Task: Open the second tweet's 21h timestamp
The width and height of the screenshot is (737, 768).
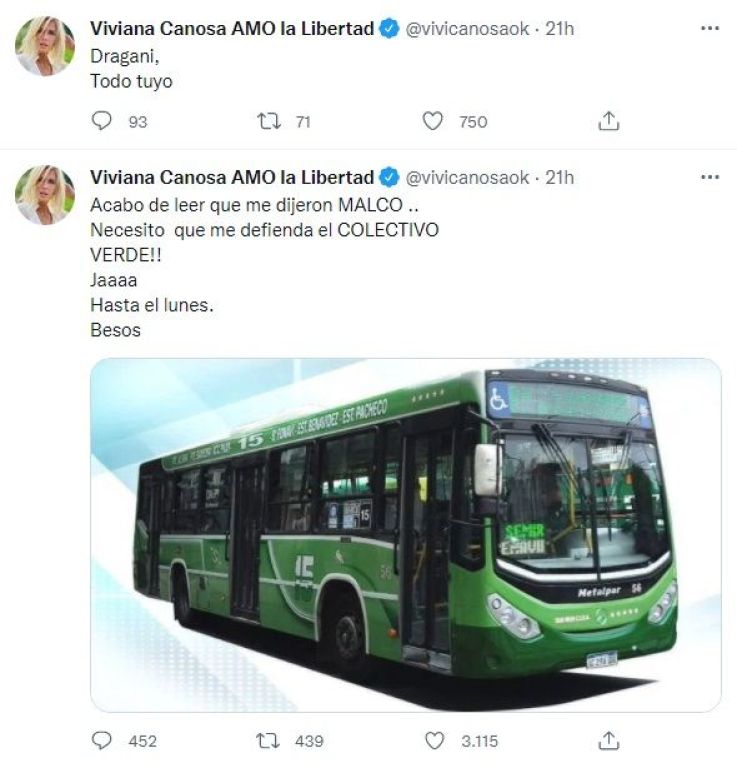Action: click(x=560, y=177)
